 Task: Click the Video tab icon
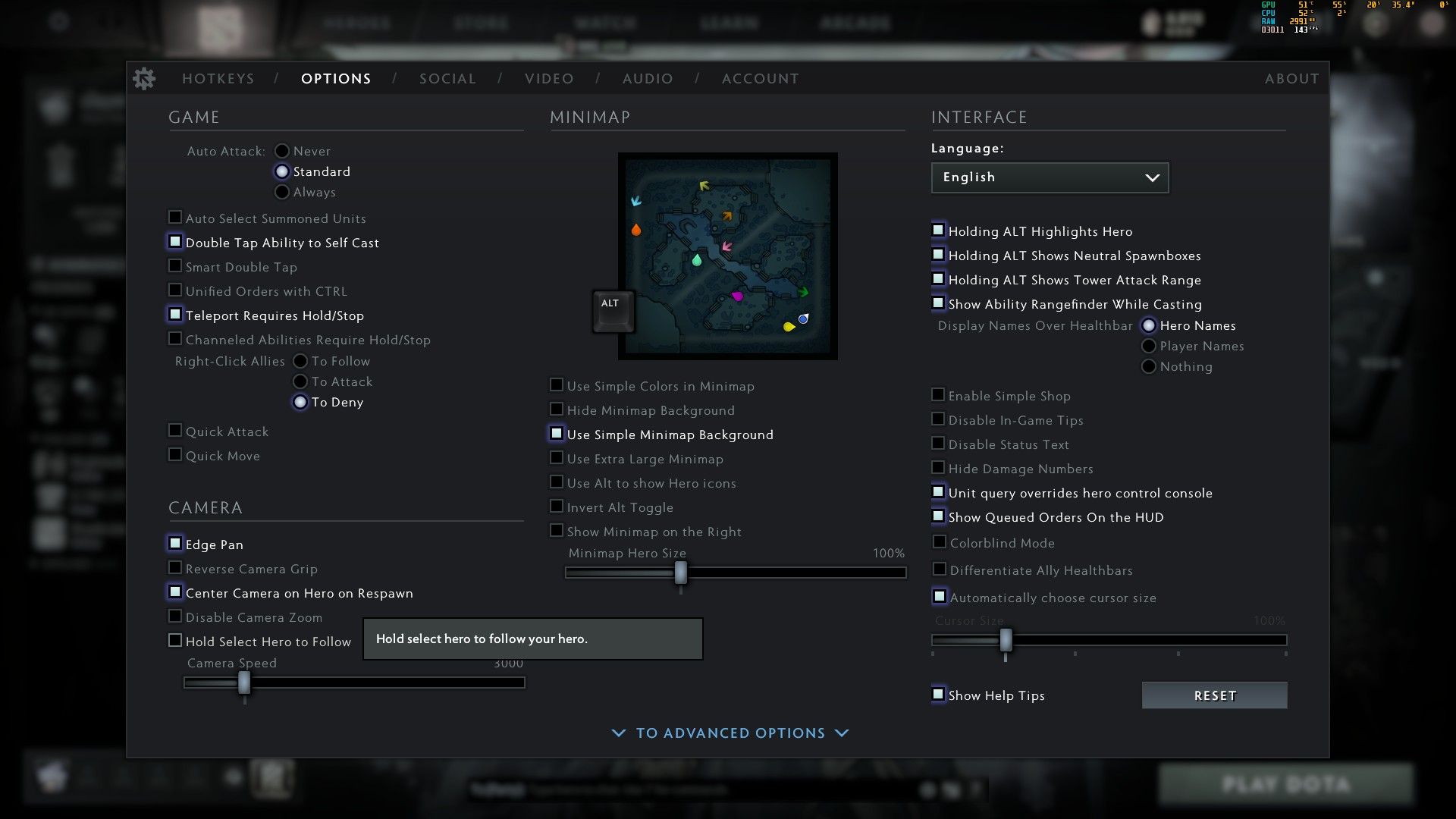tap(549, 78)
